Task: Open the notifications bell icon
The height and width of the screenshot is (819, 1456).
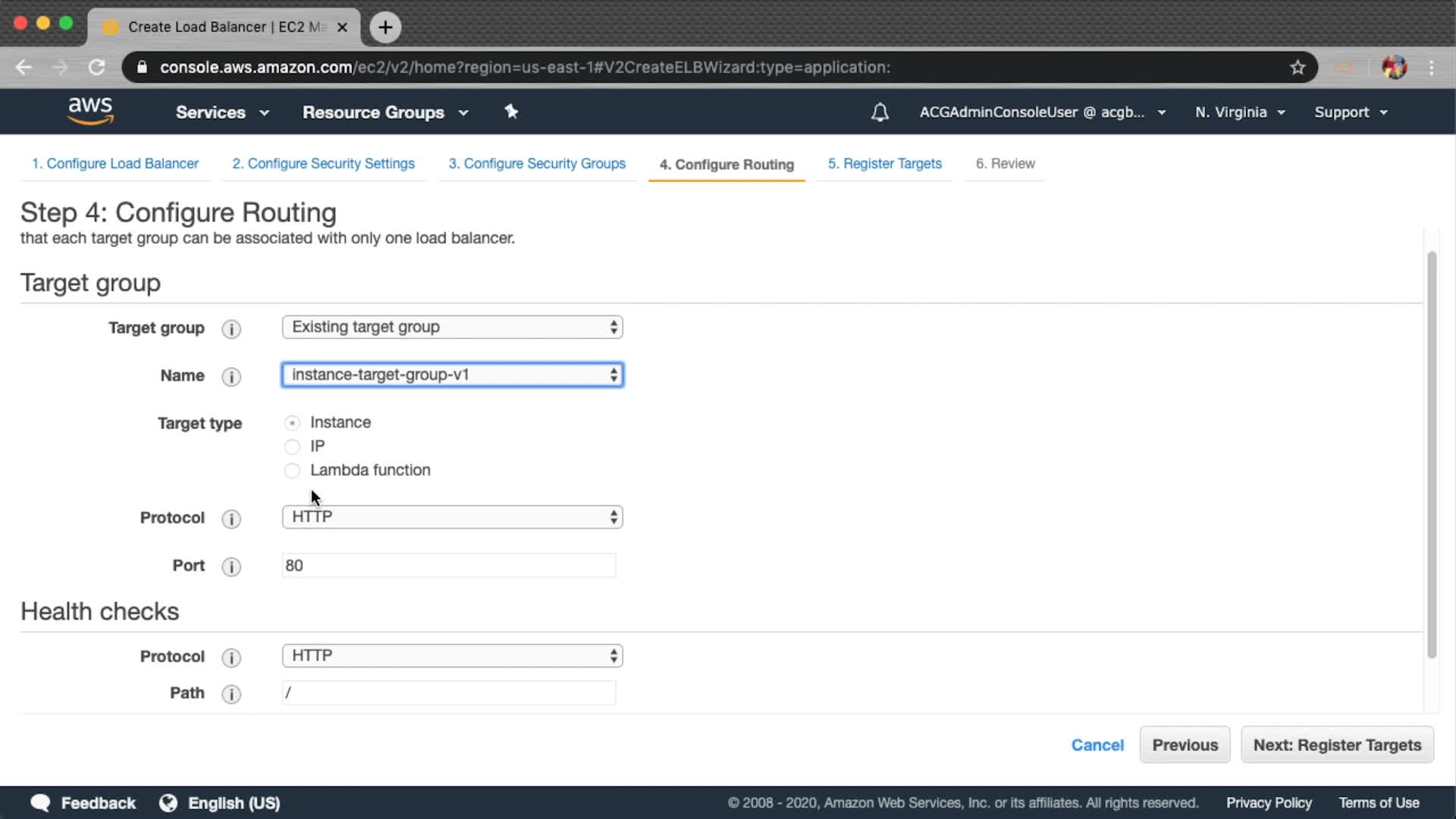Action: tap(880, 112)
